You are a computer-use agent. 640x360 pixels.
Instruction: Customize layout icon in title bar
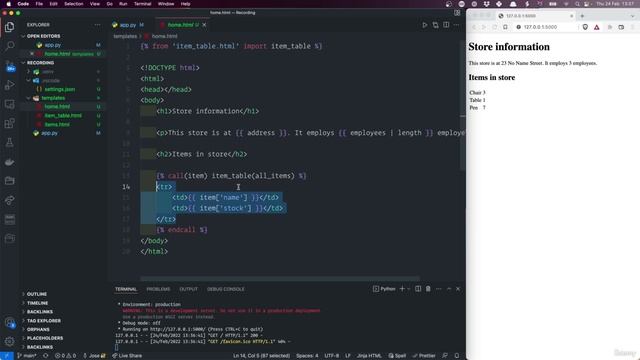coord(457,13)
